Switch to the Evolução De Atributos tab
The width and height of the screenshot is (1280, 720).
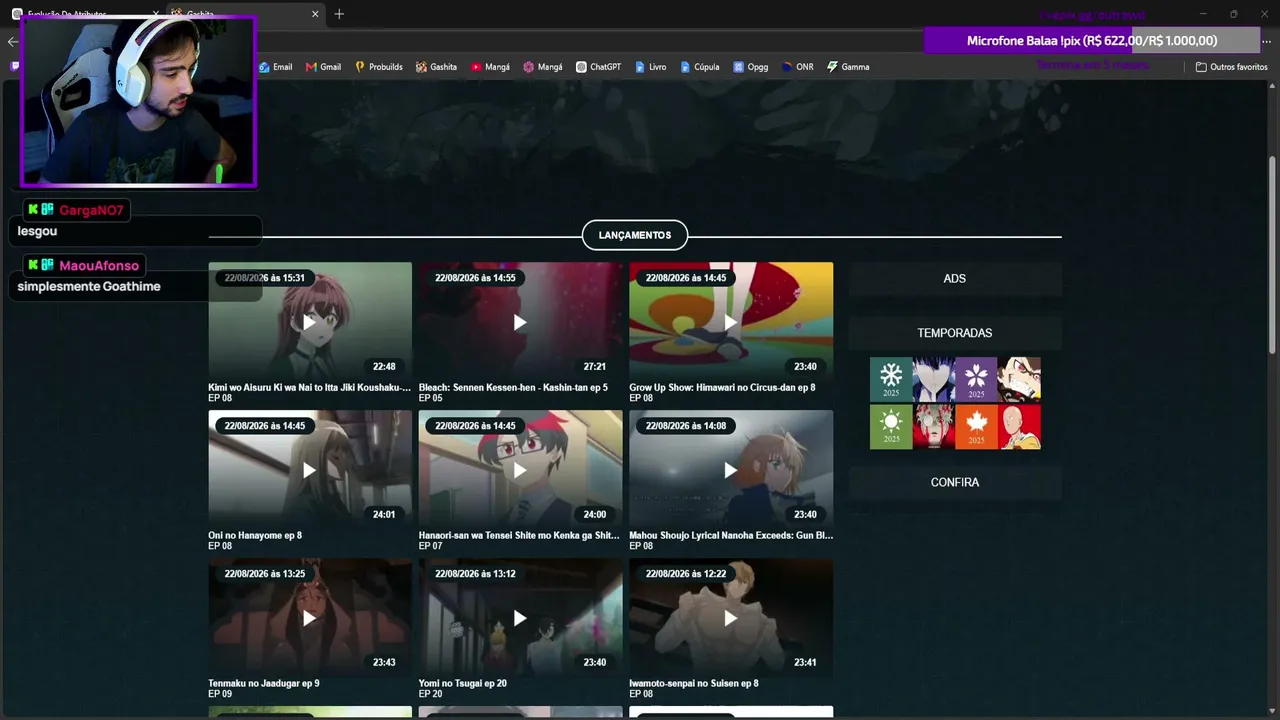coord(85,14)
